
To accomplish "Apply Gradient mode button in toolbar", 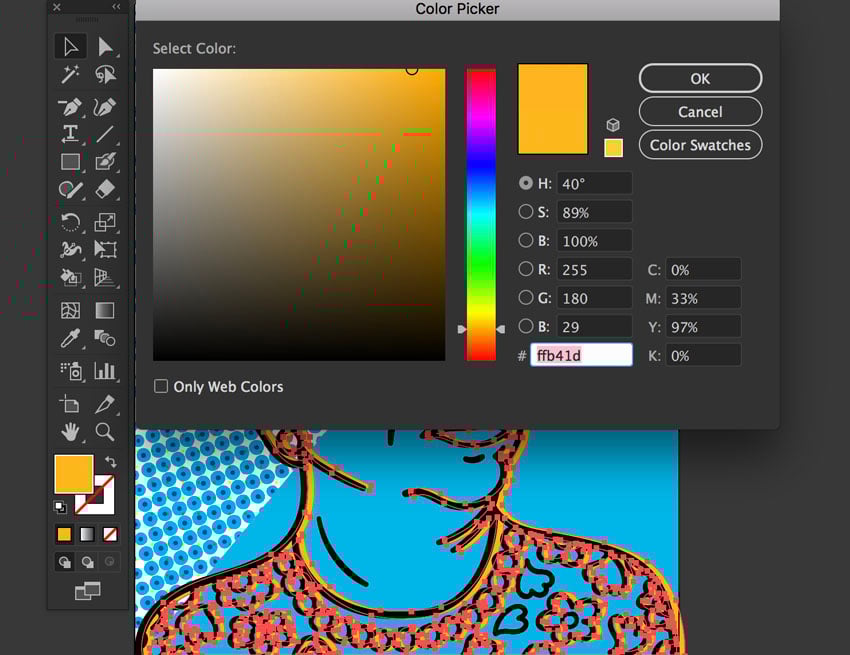I will pos(87,535).
